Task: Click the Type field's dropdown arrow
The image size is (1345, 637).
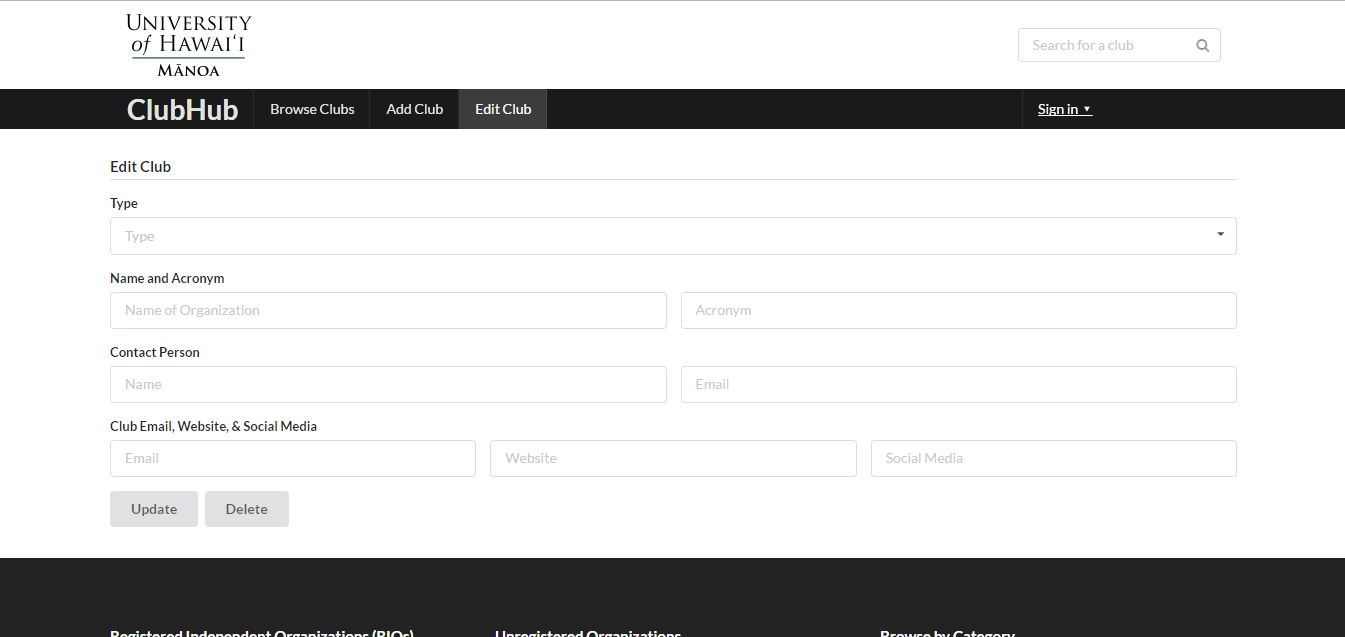Action: (1220, 234)
